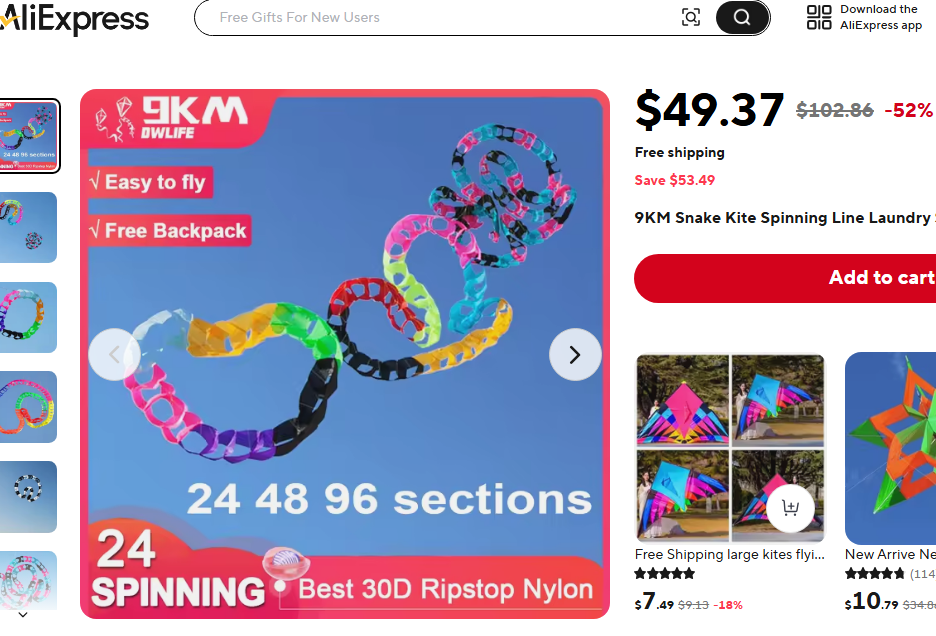Show next product image arrow
This screenshot has width=936, height=636.
click(575, 354)
